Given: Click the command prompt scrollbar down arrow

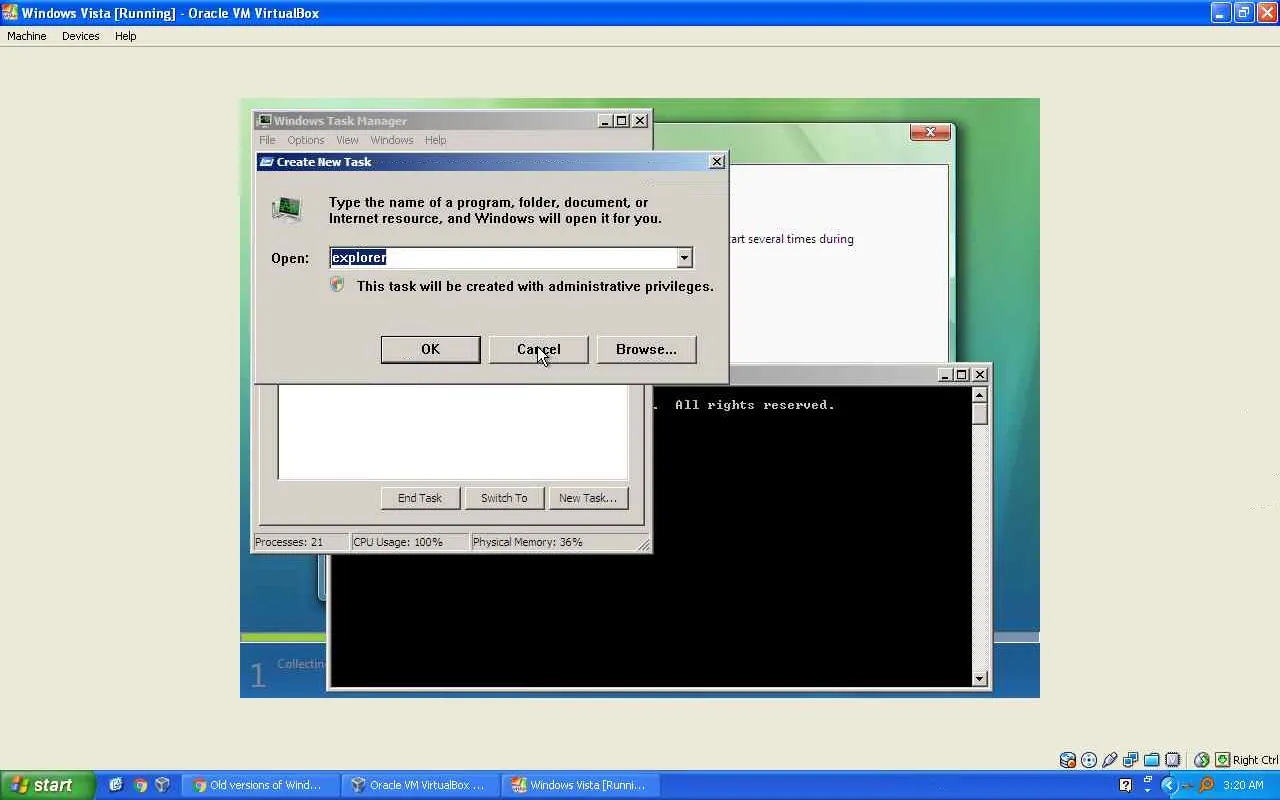Looking at the screenshot, I should pos(980,678).
